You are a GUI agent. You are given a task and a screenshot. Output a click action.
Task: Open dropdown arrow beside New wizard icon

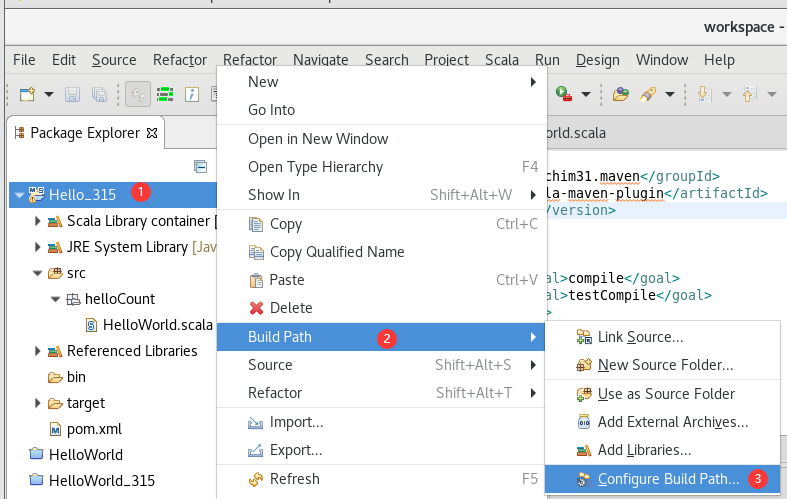(x=49, y=94)
